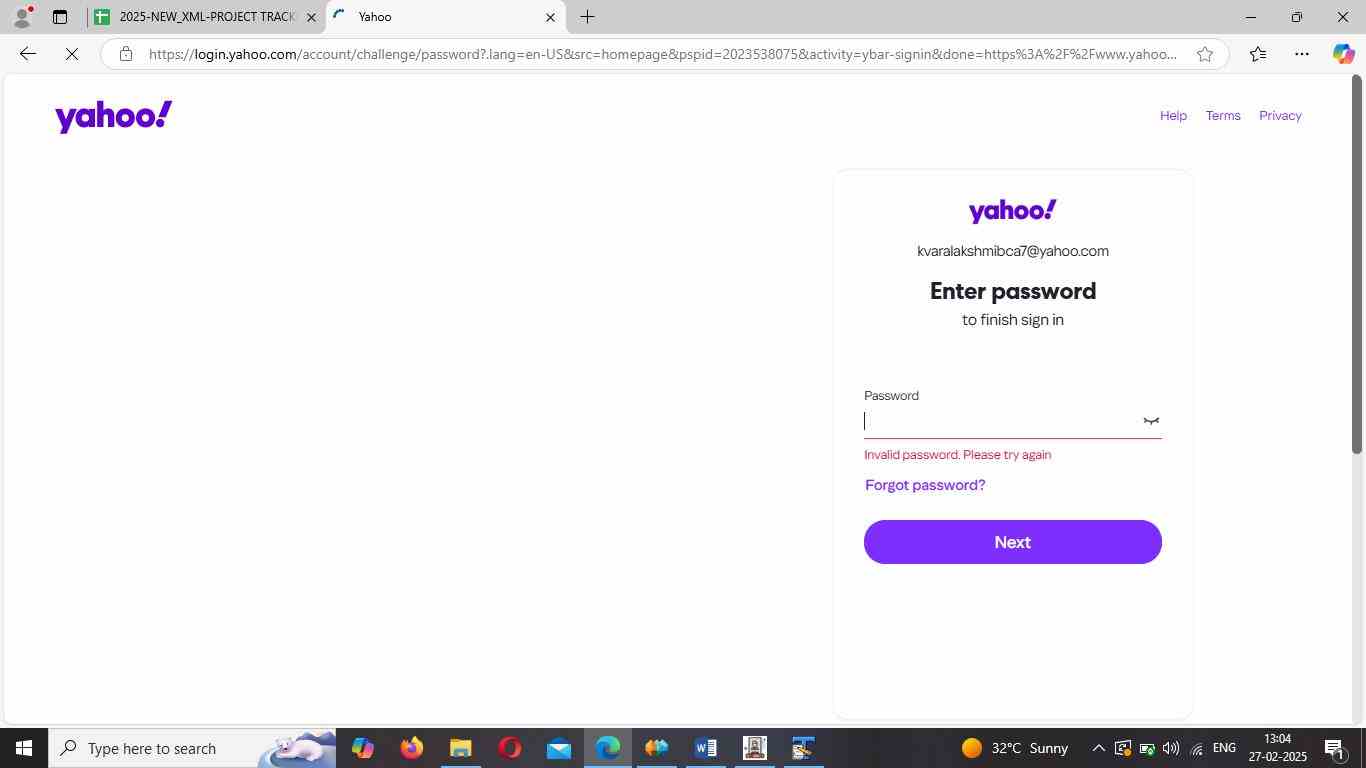Open a new browser tab
This screenshot has height=768, width=1366.
[587, 17]
